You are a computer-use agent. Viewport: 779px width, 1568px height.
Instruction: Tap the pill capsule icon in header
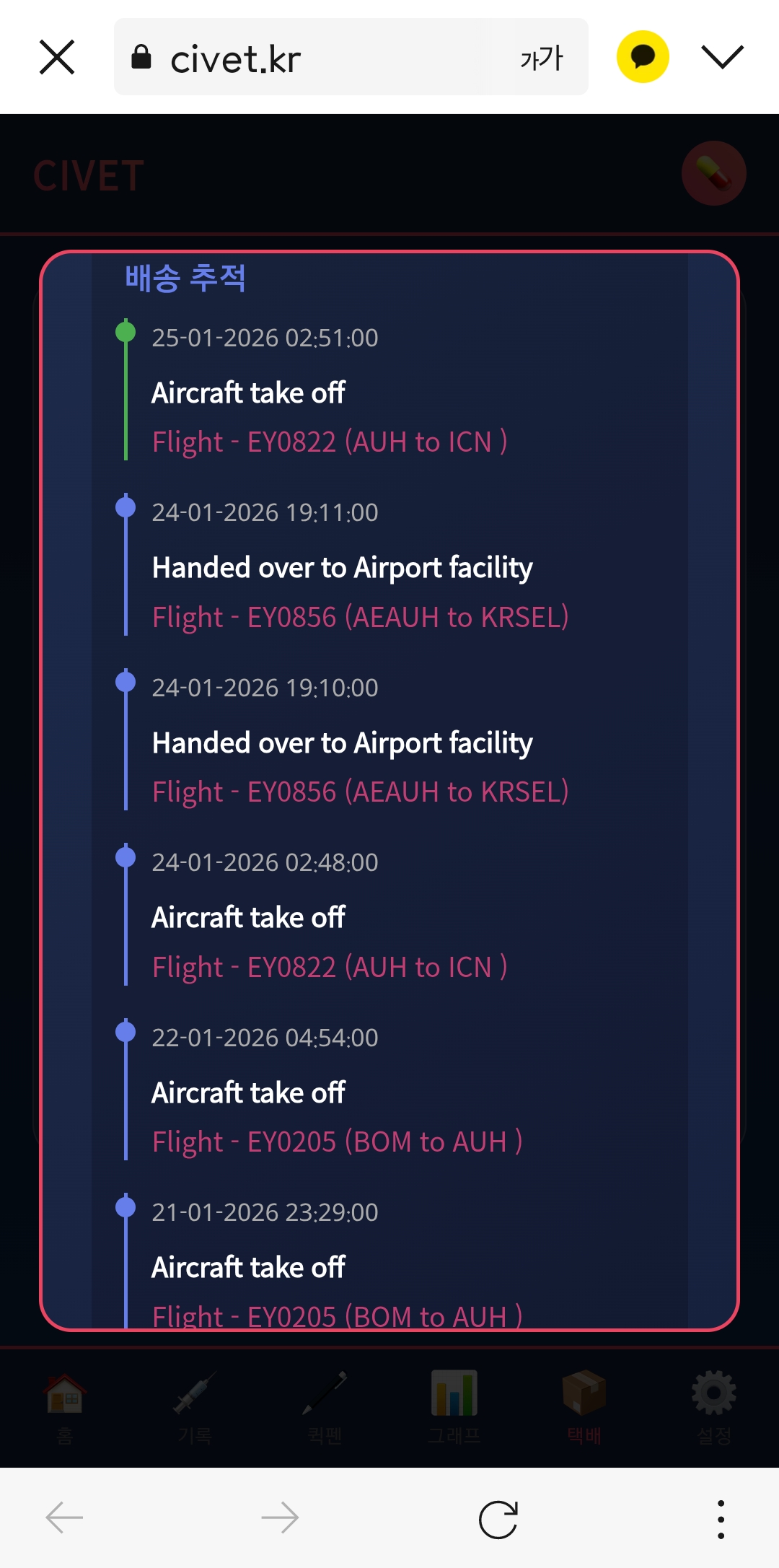pyautogui.click(x=713, y=173)
